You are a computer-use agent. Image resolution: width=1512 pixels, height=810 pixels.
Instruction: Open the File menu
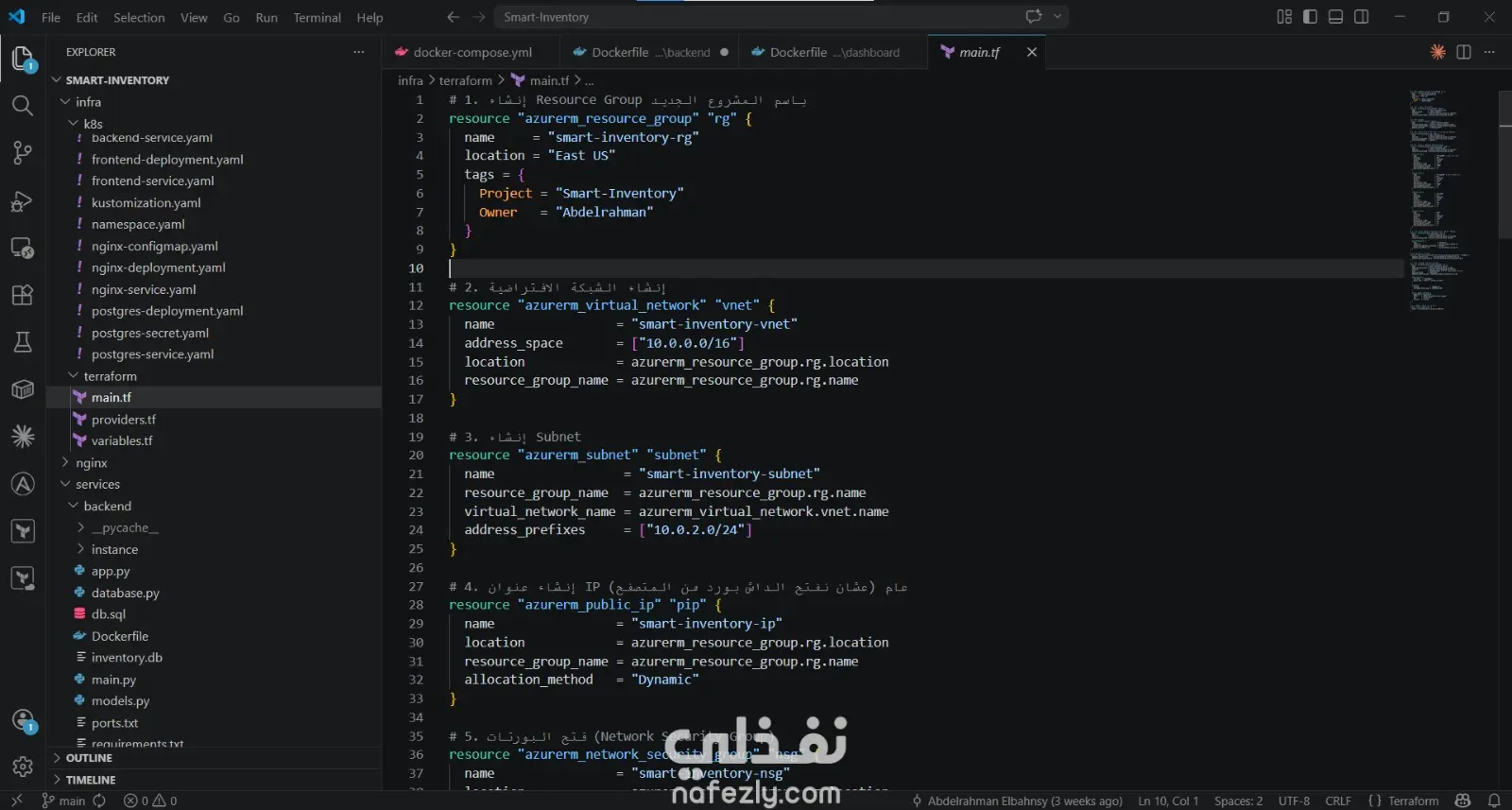pyautogui.click(x=51, y=17)
